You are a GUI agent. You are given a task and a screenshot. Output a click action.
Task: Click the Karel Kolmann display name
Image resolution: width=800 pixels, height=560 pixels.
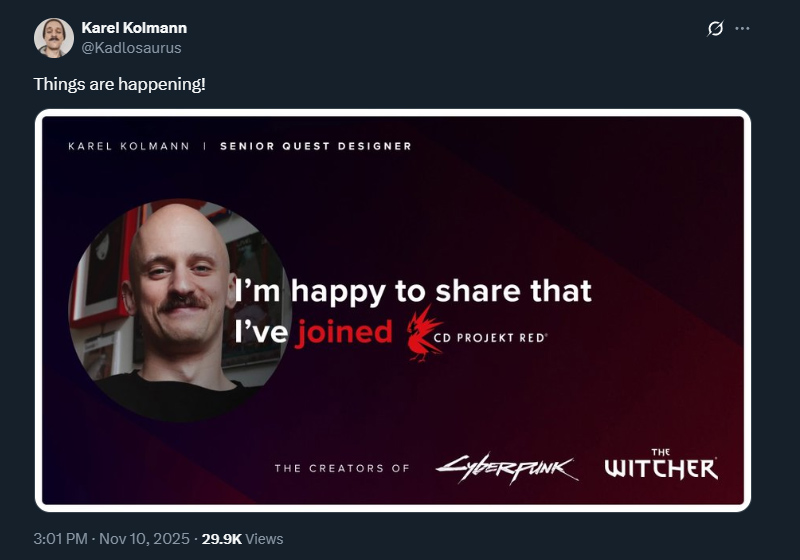tap(134, 28)
